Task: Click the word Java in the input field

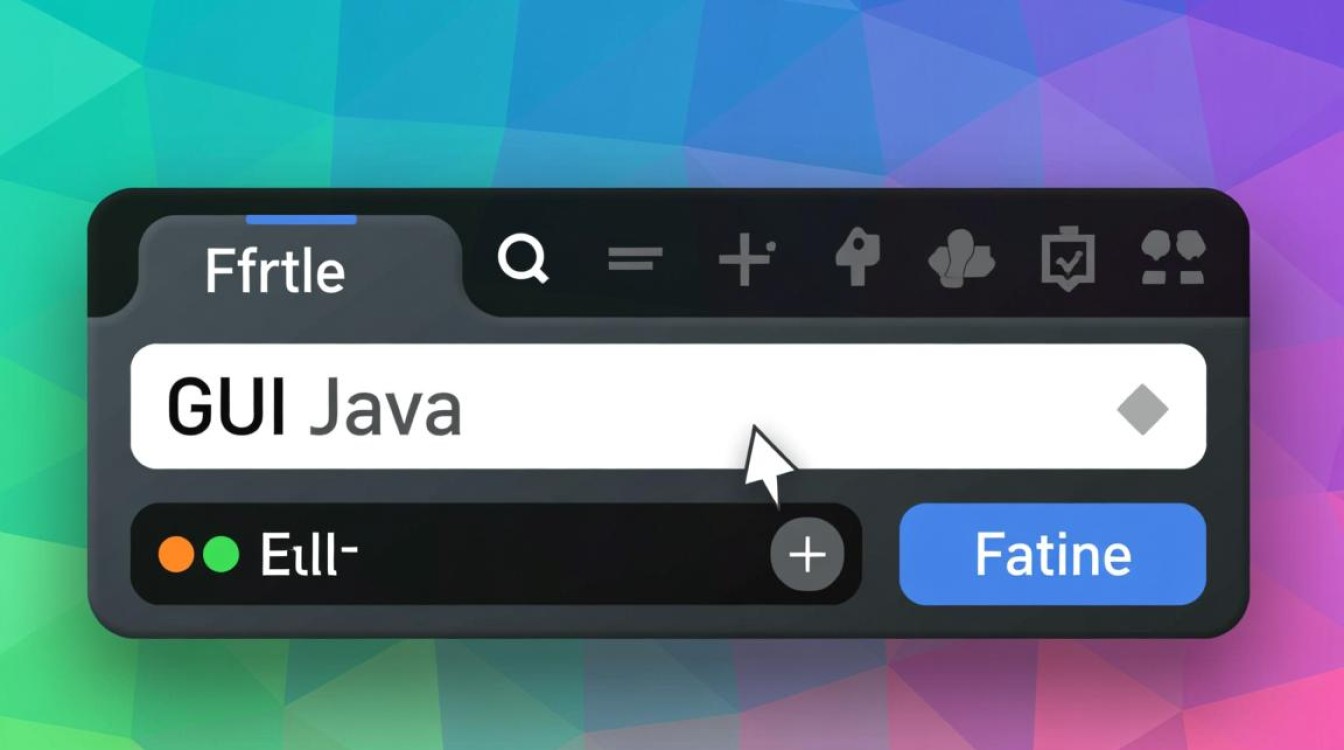Action: (x=385, y=407)
